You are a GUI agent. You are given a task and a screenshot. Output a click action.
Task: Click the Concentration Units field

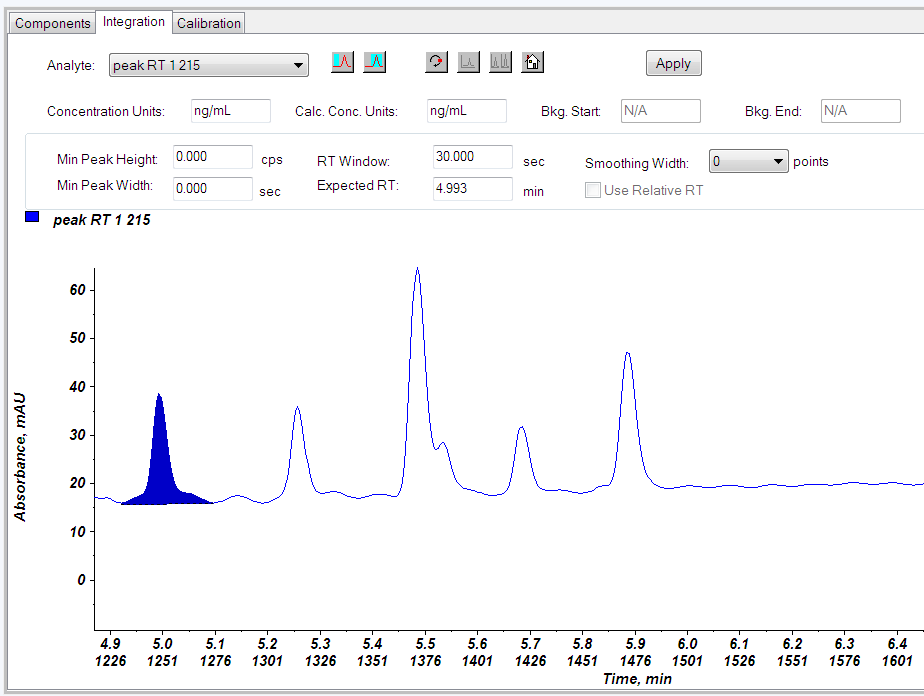point(230,111)
